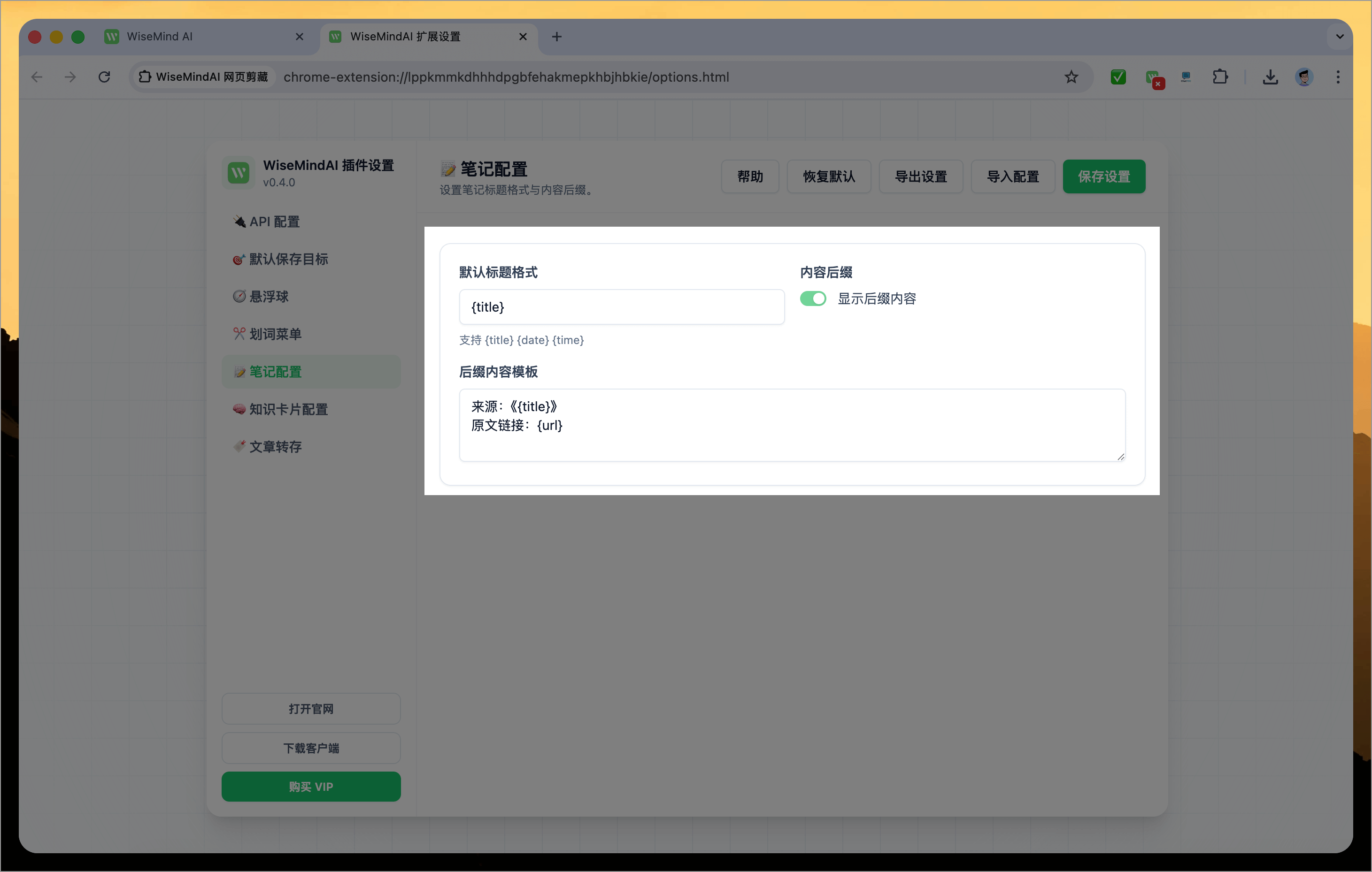Open the API 配置 settings section
1372x872 pixels.
coord(273,222)
